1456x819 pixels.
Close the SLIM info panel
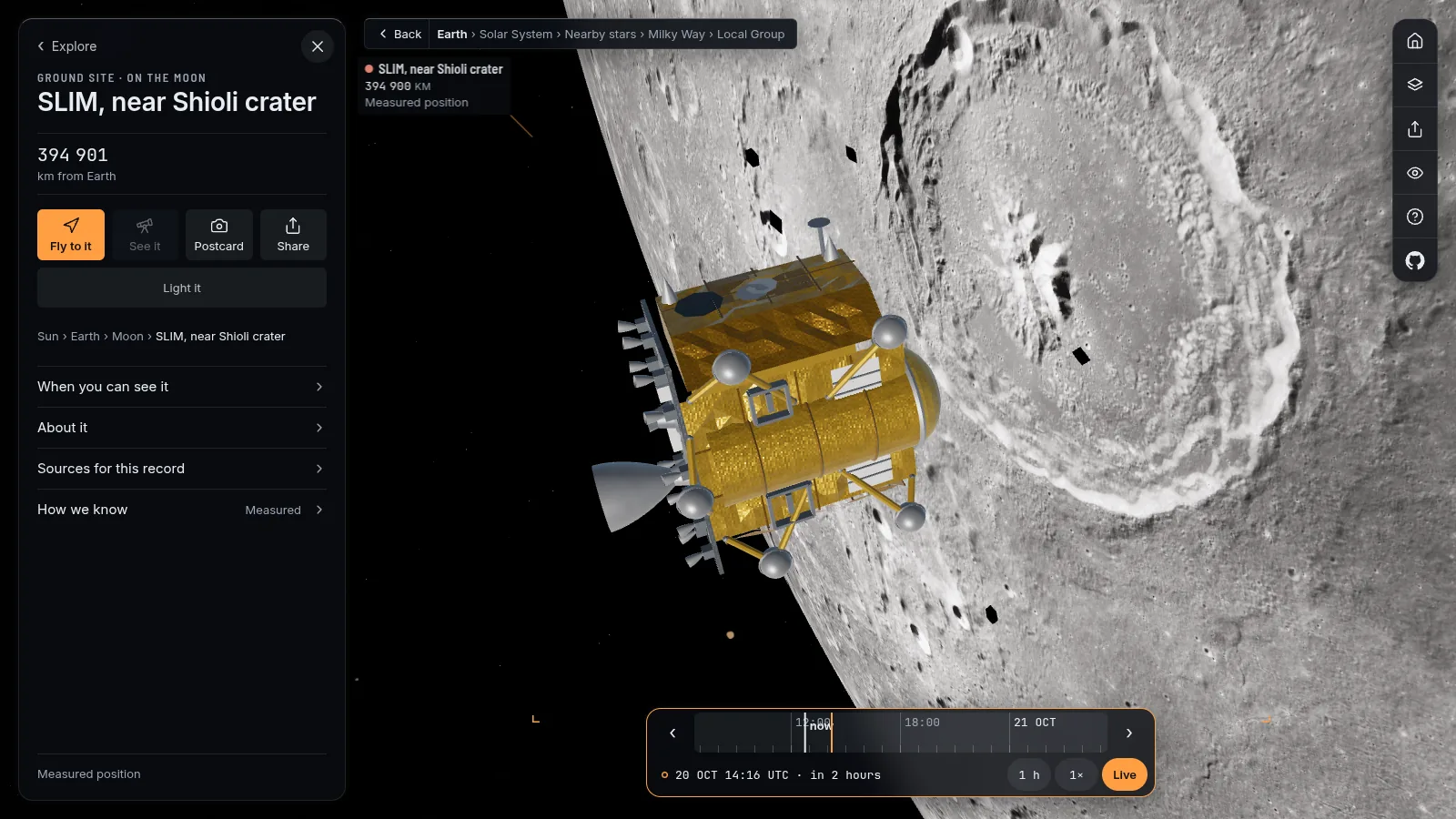318,46
